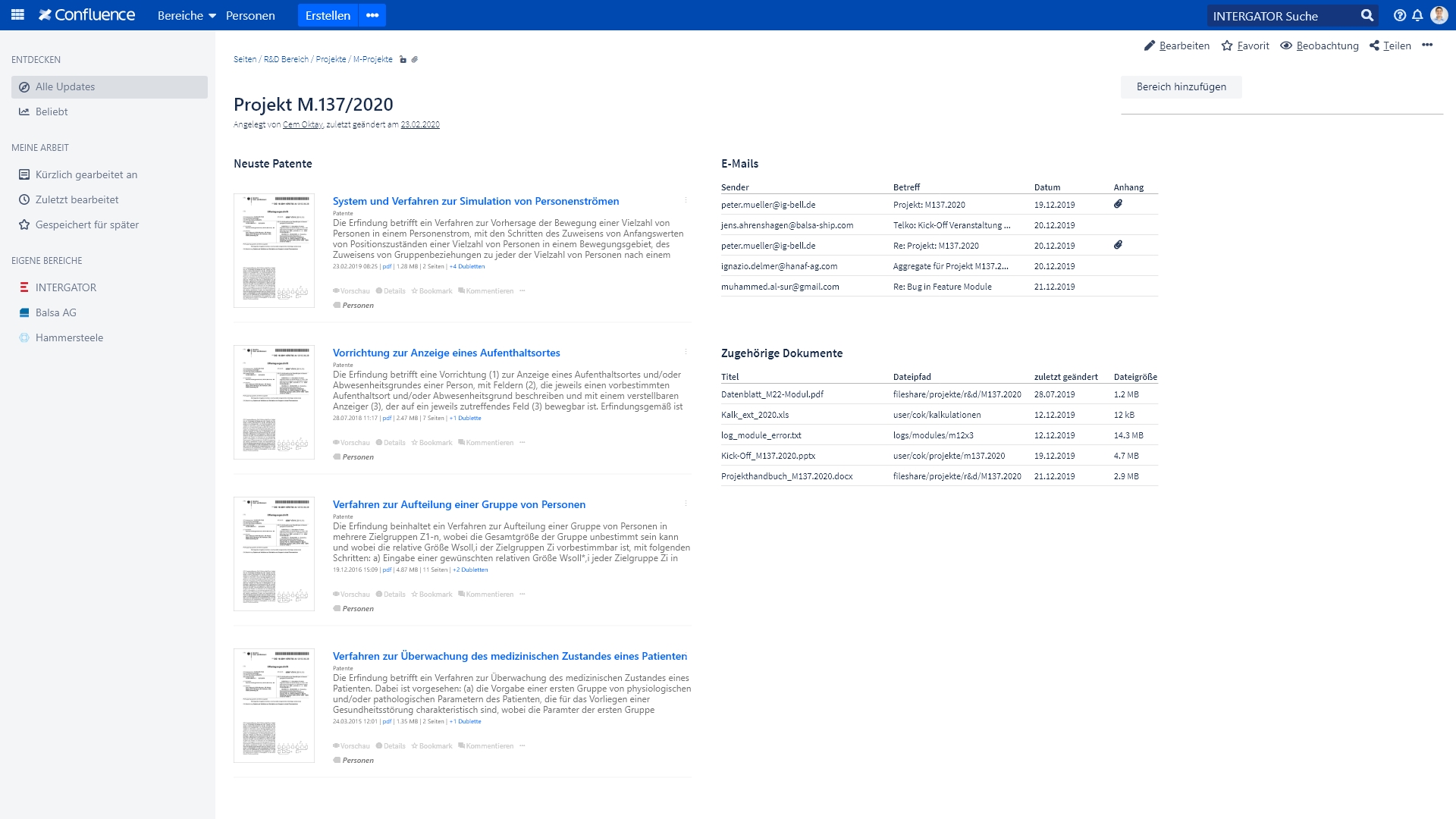1456x819 pixels.
Task: Open the Erstellen button dropdown arrow
Action: (371, 15)
